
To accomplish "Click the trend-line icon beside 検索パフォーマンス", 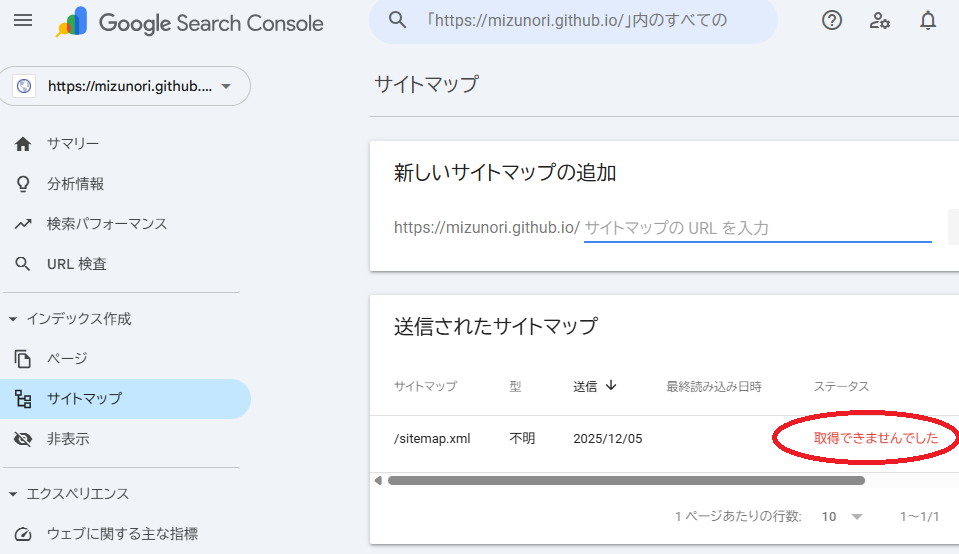I will tap(23, 224).
